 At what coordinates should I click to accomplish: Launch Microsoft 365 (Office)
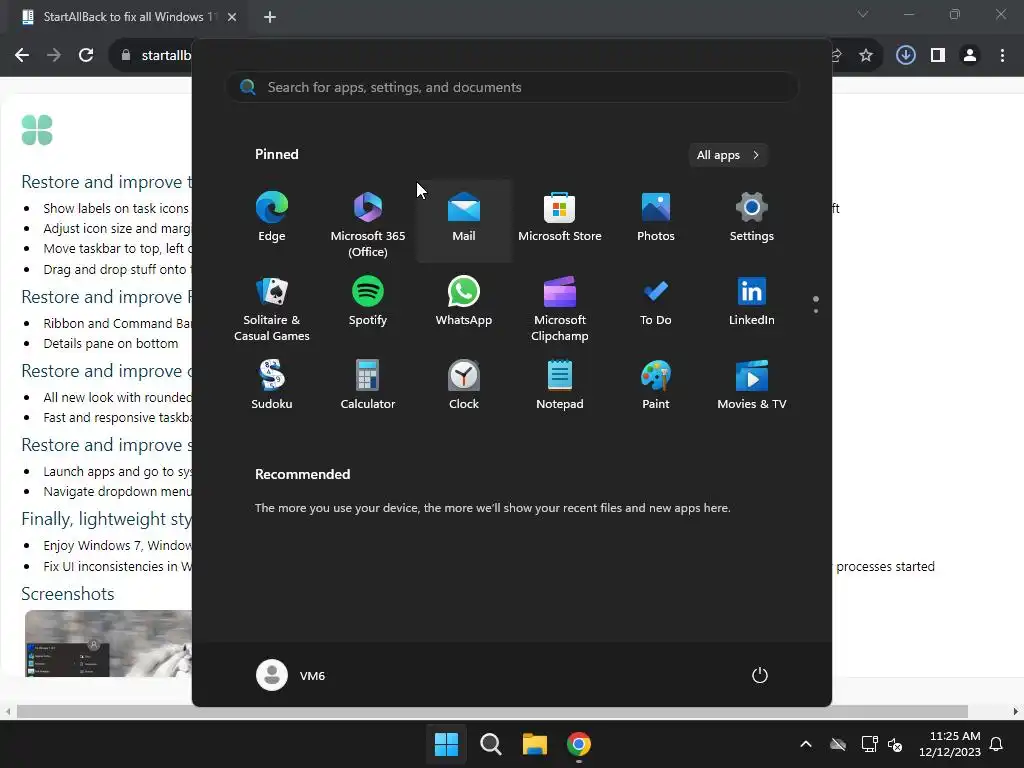click(368, 221)
